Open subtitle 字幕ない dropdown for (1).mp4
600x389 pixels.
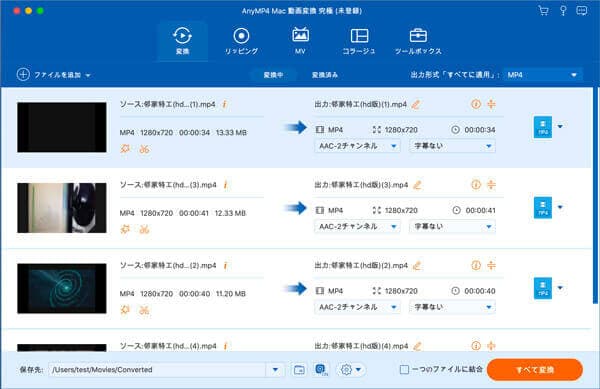(x=452, y=146)
